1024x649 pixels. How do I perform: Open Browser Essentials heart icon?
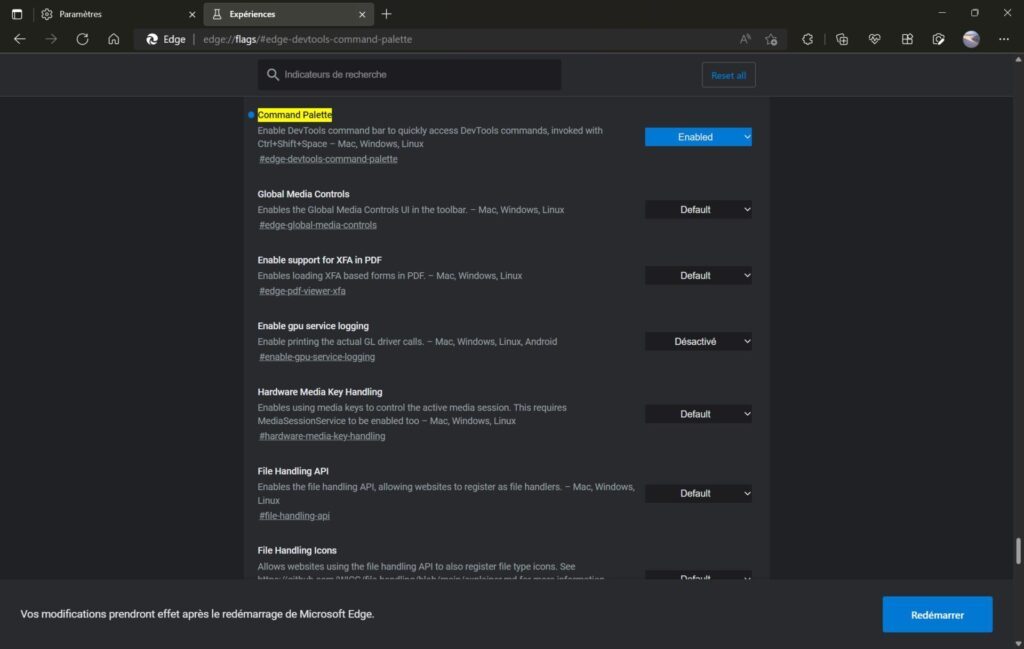tap(874, 39)
